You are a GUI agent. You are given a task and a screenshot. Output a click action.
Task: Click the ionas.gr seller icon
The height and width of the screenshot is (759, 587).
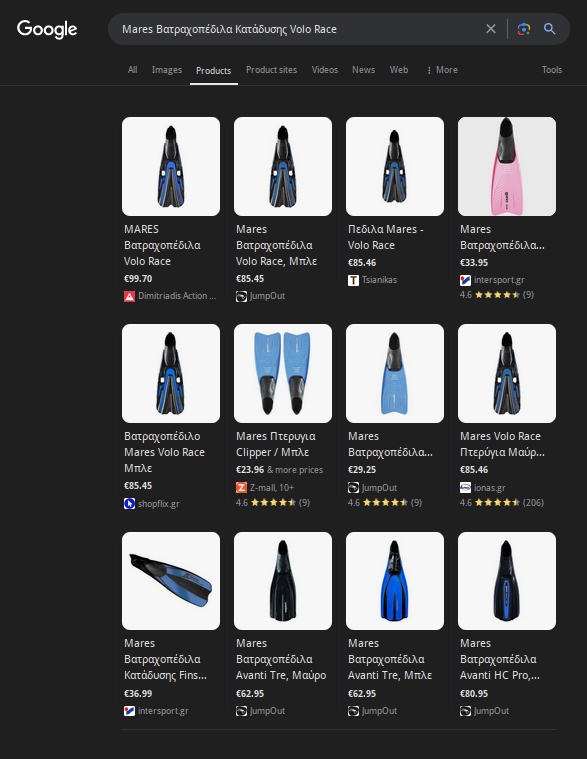coord(465,487)
